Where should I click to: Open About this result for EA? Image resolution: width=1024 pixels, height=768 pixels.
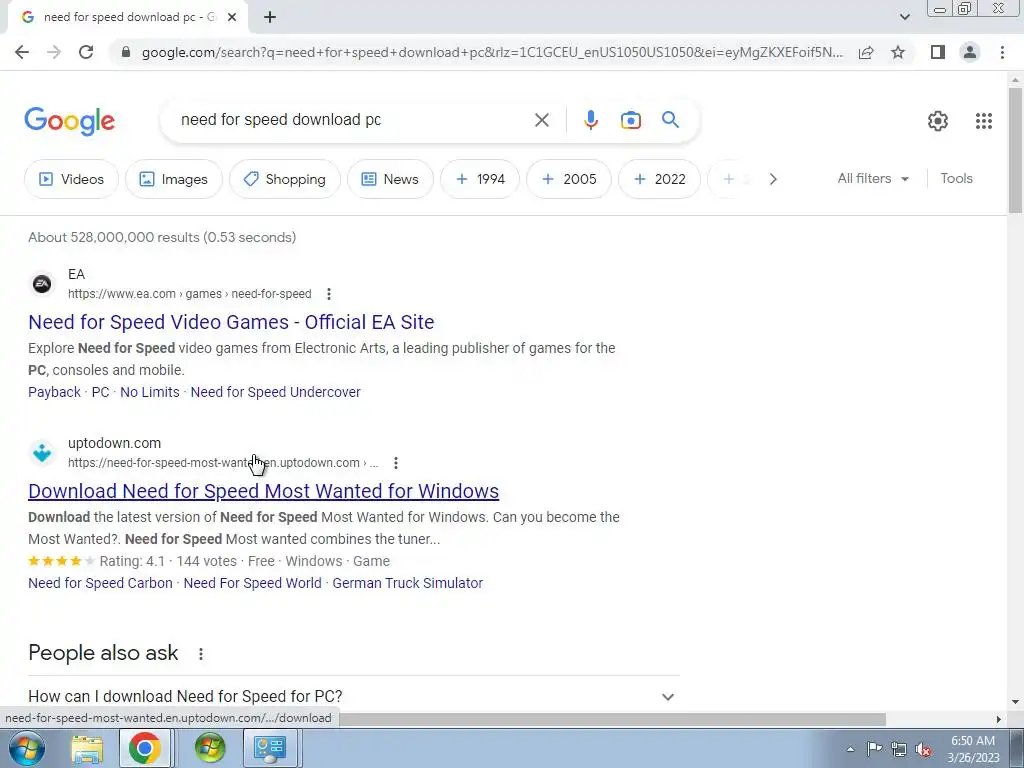pos(328,294)
